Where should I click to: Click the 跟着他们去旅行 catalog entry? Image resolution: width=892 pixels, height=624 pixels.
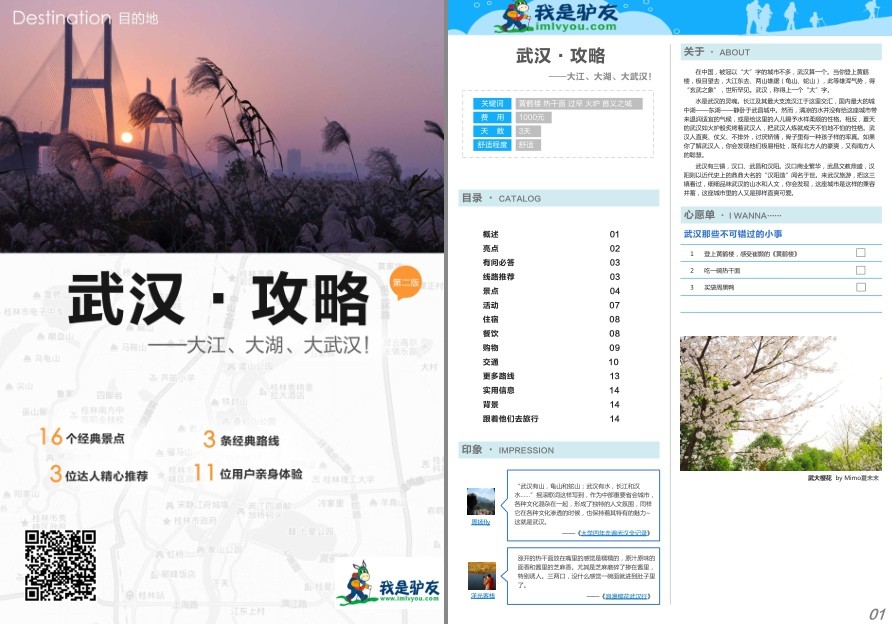[510, 419]
